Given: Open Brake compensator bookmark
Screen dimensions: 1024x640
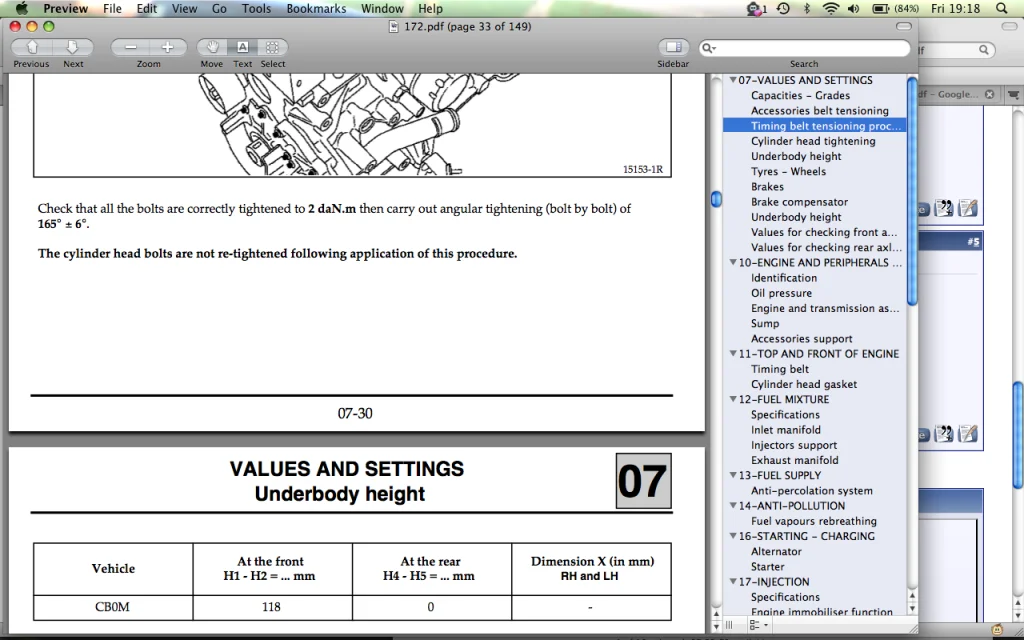Looking at the screenshot, I should [x=799, y=202].
